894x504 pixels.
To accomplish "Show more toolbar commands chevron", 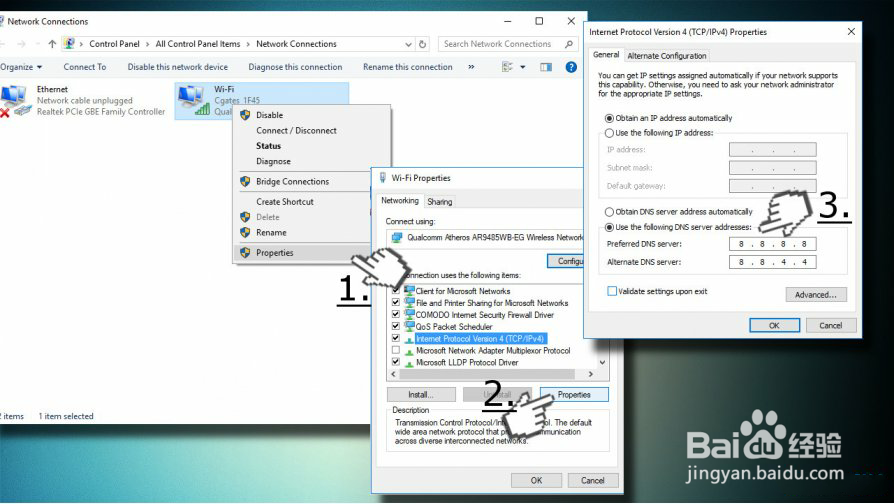I will click(471, 67).
